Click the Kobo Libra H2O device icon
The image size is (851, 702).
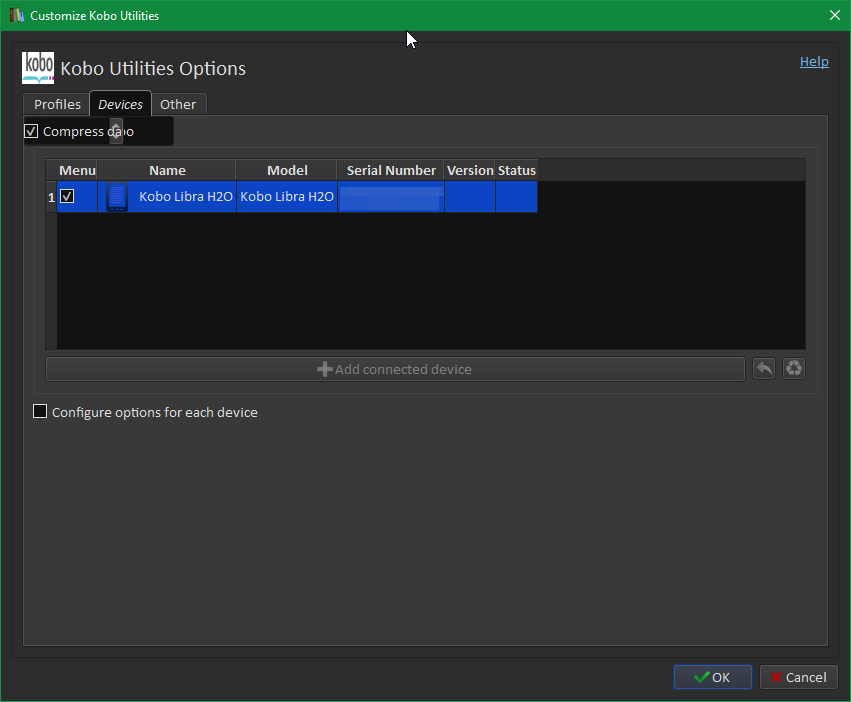tap(117, 197)
